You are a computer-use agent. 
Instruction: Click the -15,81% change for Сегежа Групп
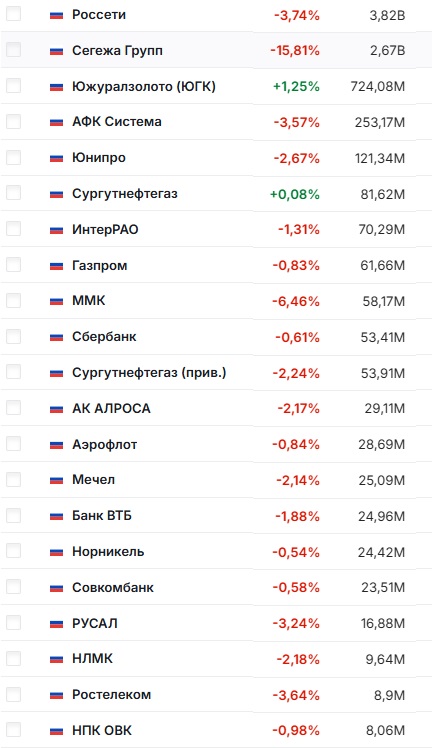(x=295, y=51)
